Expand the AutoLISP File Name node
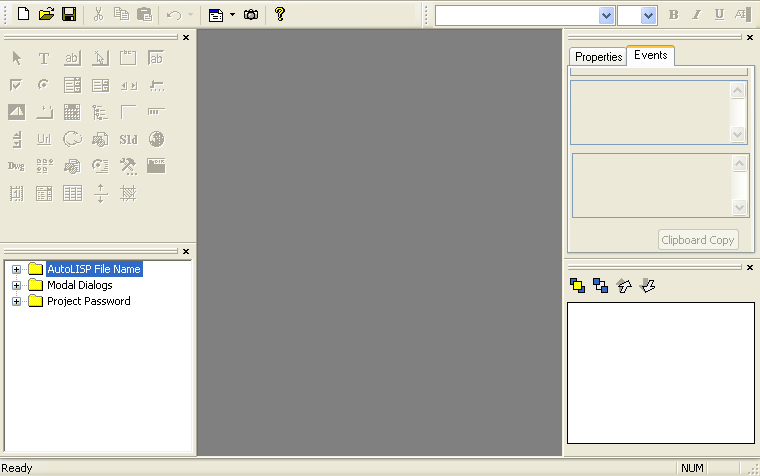760x476 pixels. click(x=16, y=270)
